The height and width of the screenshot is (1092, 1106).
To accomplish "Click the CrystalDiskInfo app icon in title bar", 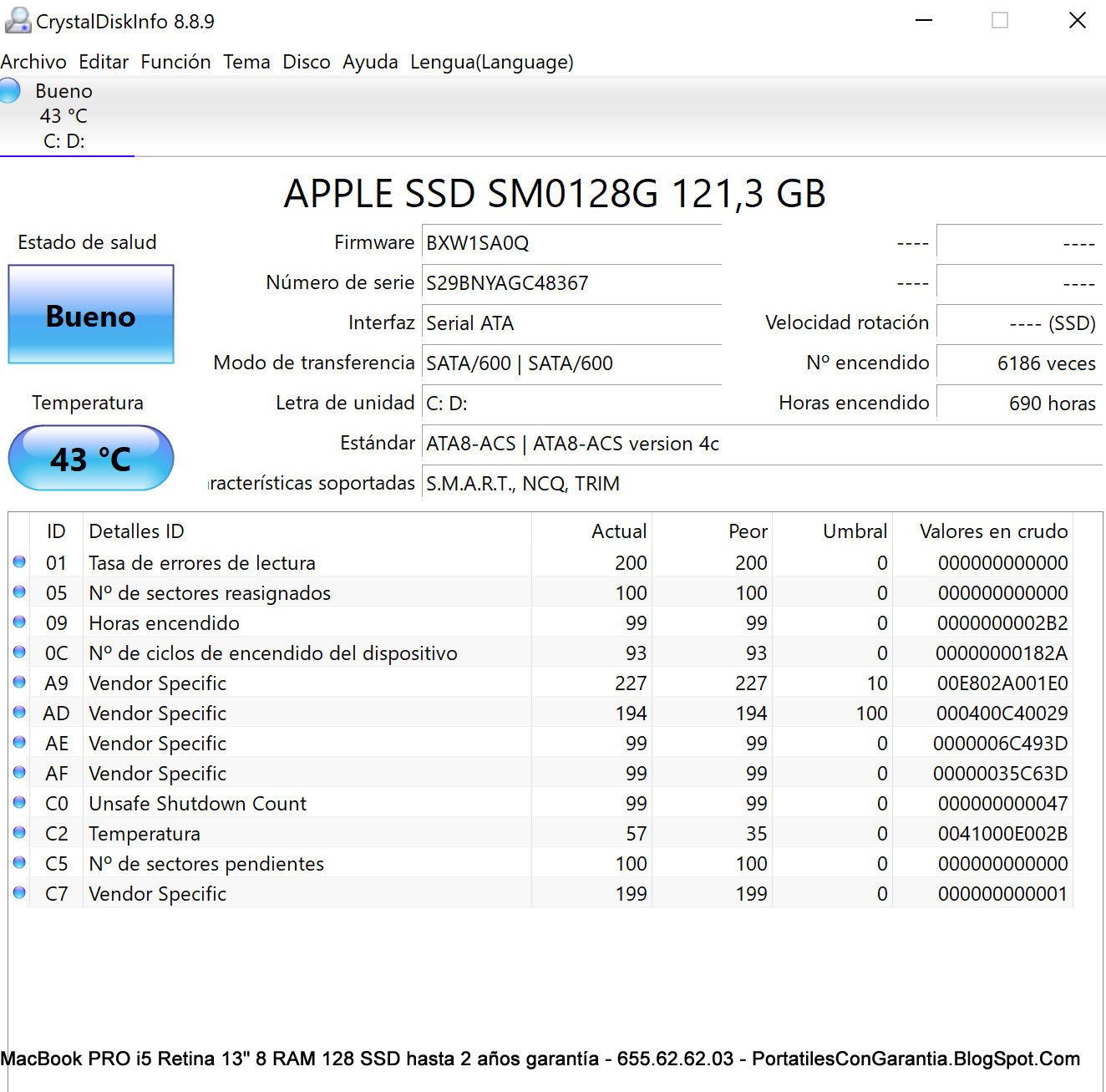I will coord(18,20).
